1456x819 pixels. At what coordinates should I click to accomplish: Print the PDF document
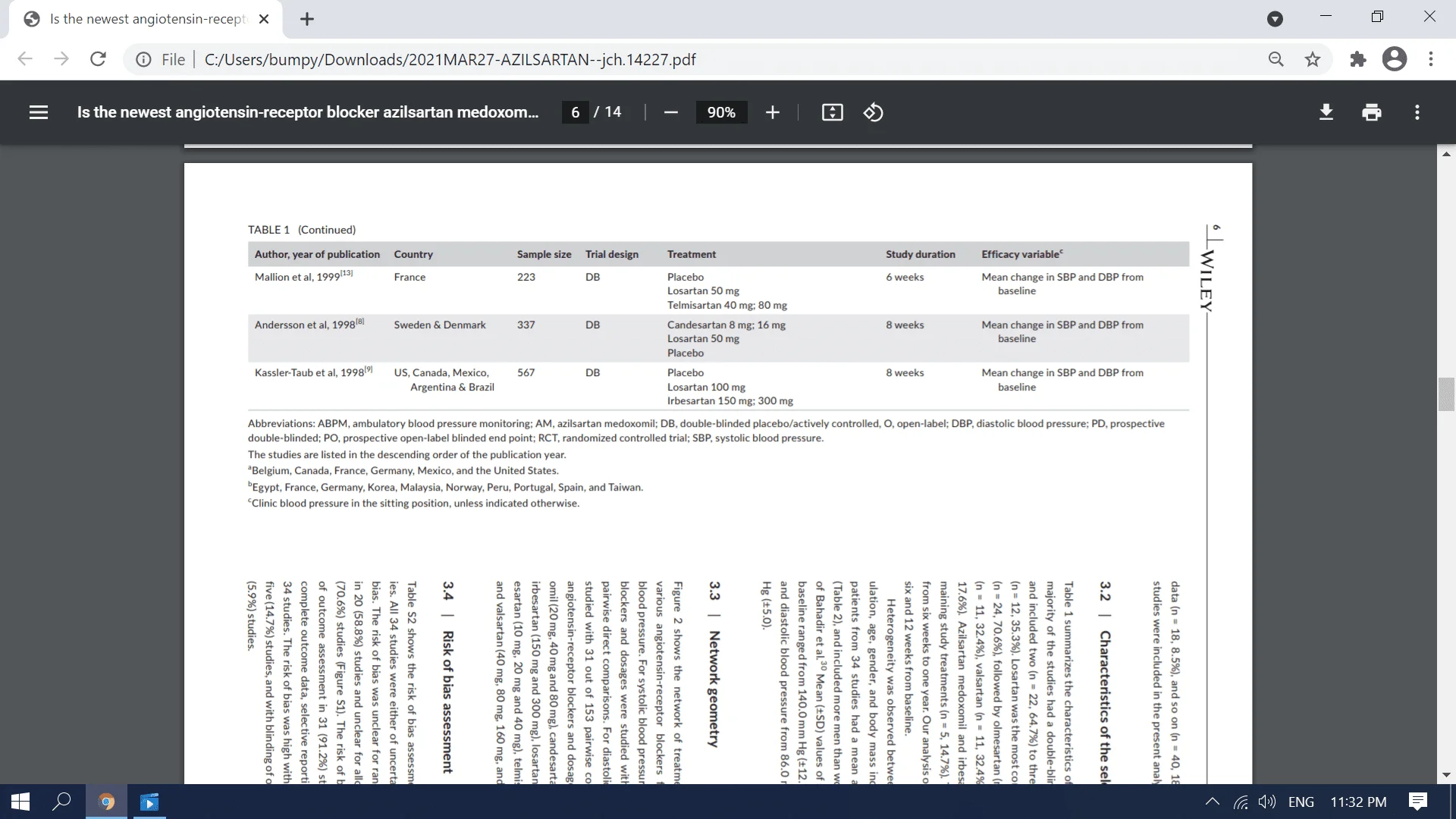point(1371,112)
